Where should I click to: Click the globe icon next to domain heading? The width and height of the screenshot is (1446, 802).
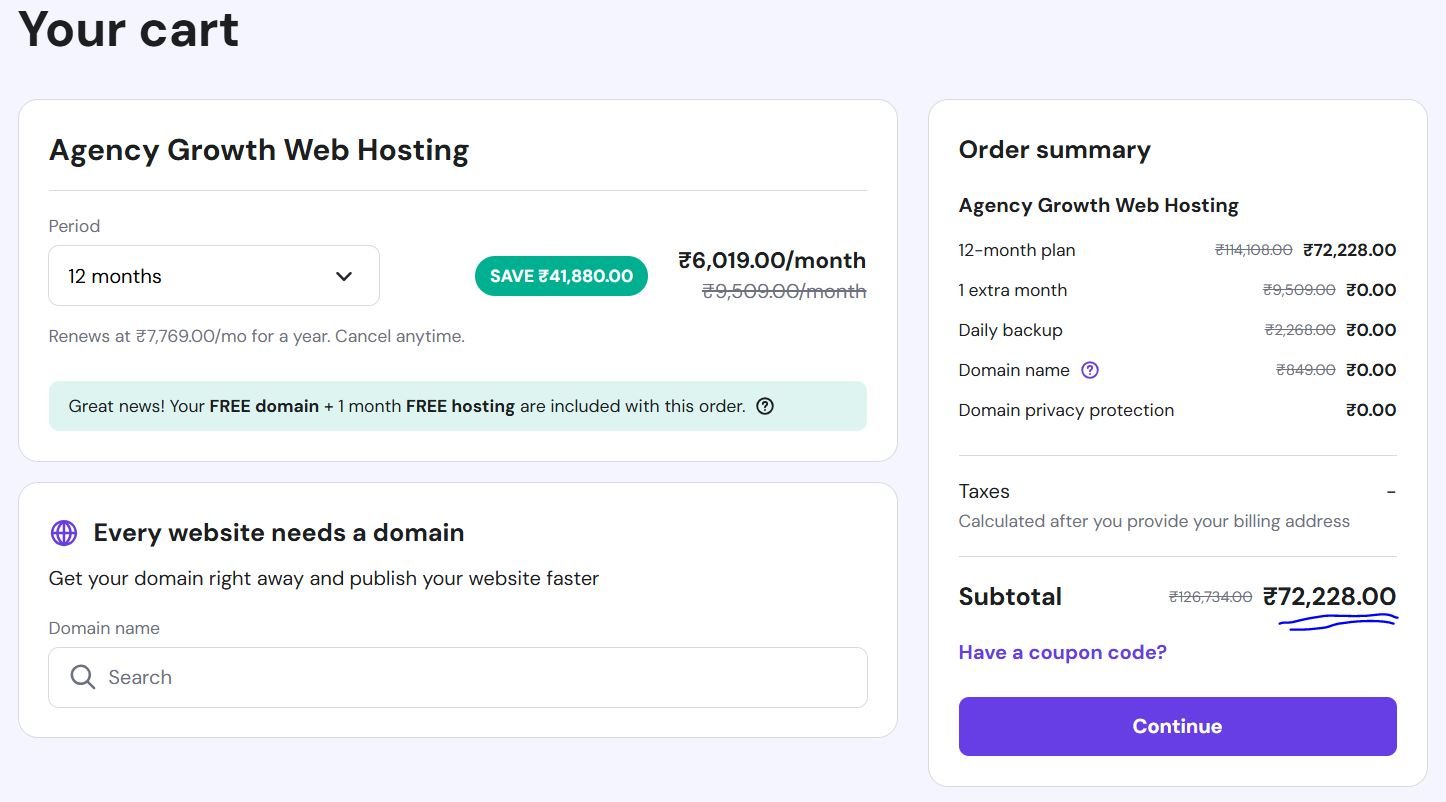pos(64,533)
